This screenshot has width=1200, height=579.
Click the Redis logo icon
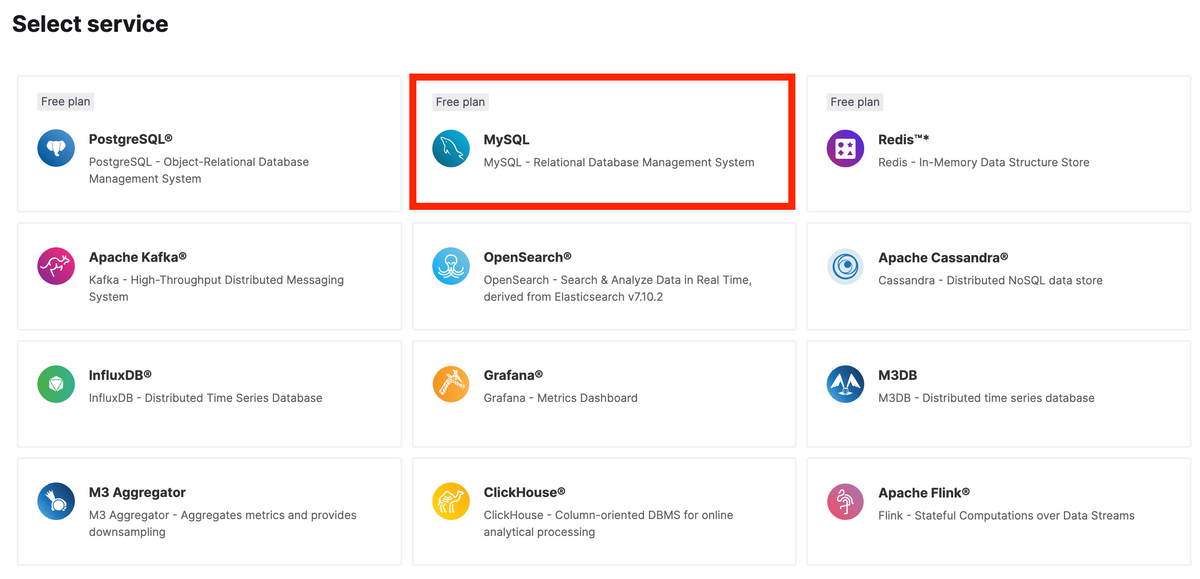[845, 148]
